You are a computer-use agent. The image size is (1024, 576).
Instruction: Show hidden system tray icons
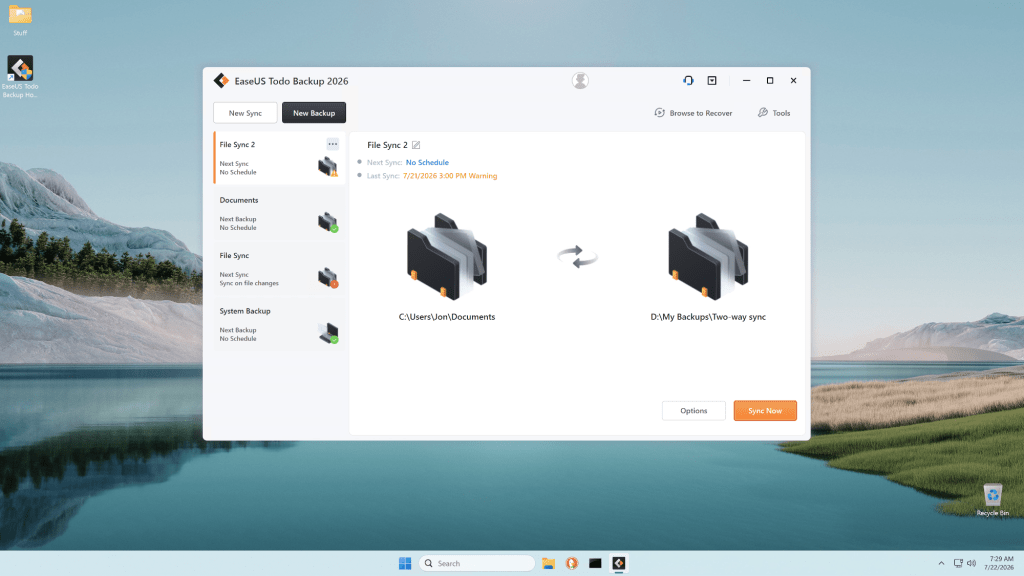pyautogui.click(x=941, y=563)
